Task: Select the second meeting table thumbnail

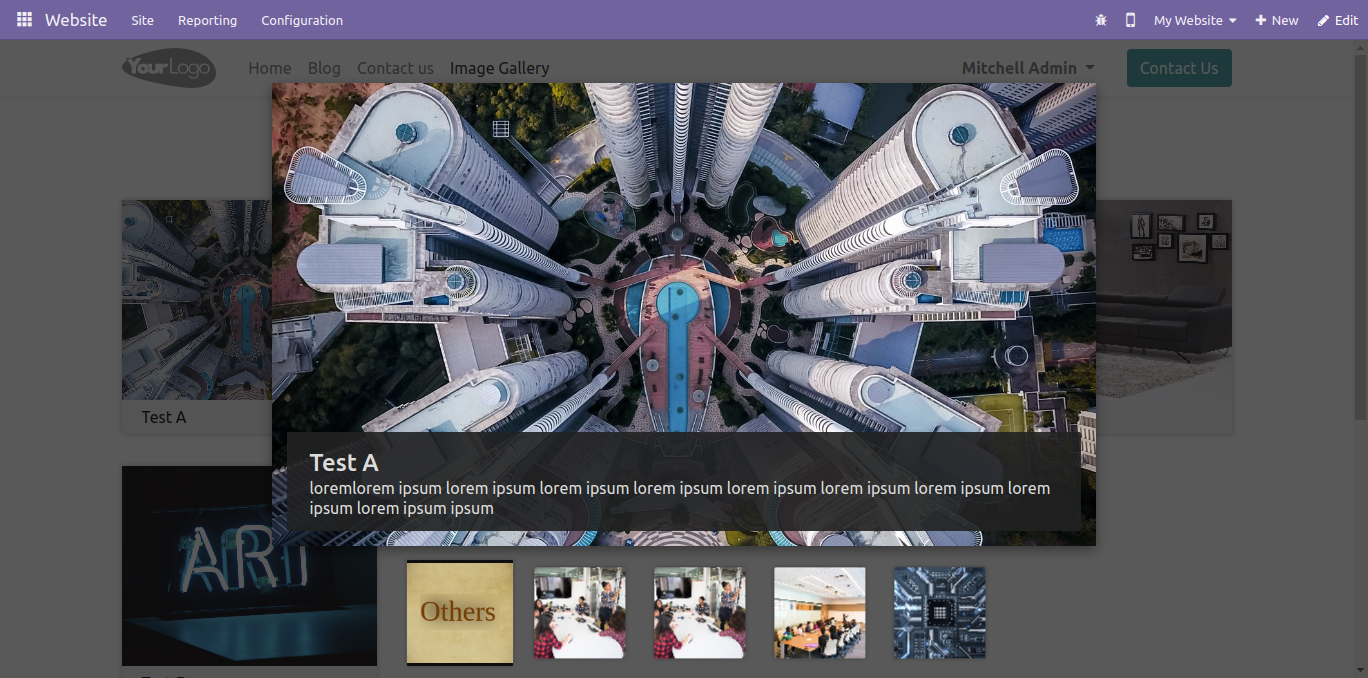Action: (700, 613)
